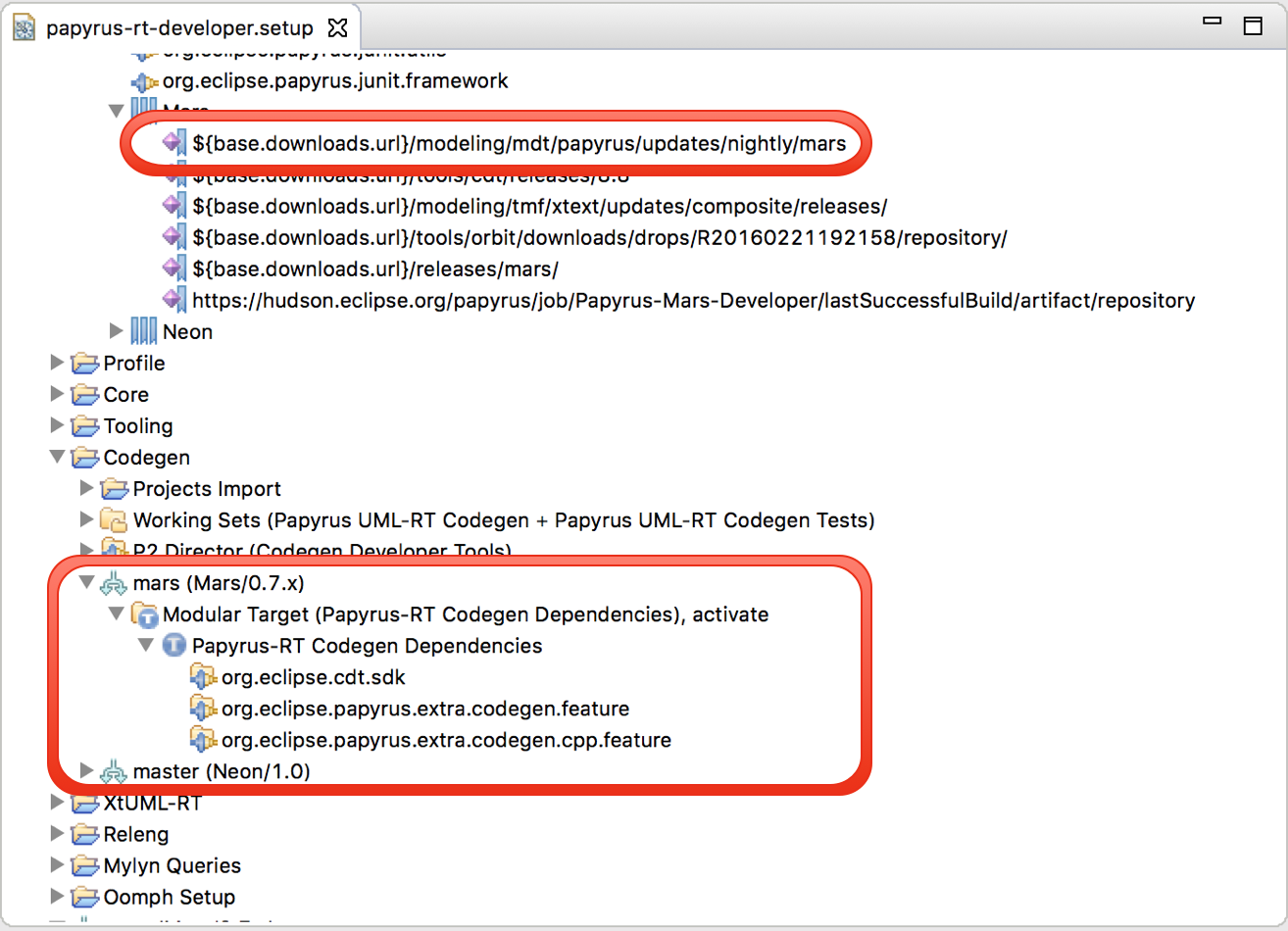Click the master (Neon/1.0) stream icon

(116, 772)
